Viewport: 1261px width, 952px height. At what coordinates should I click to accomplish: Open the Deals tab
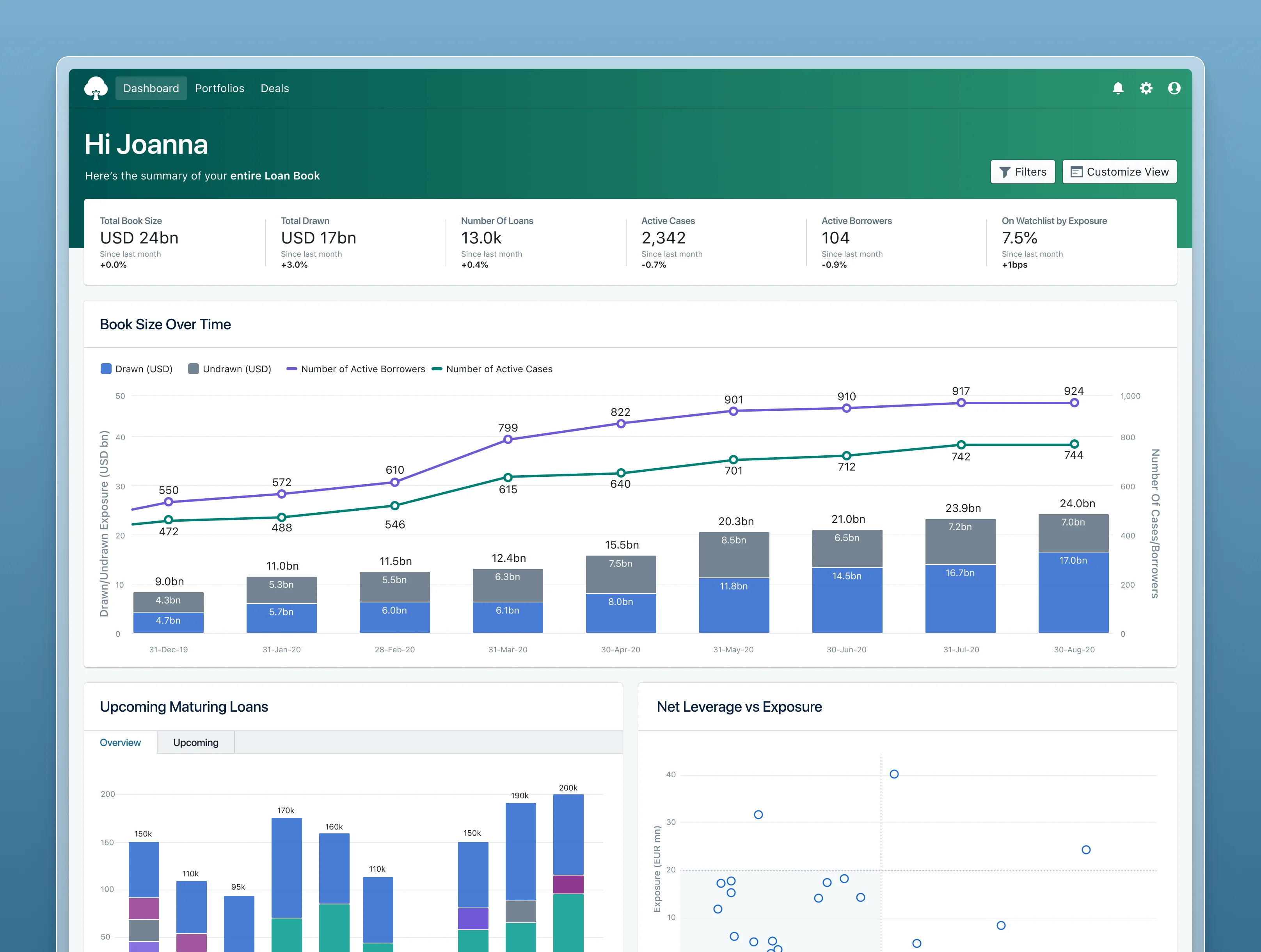(275, 88)
